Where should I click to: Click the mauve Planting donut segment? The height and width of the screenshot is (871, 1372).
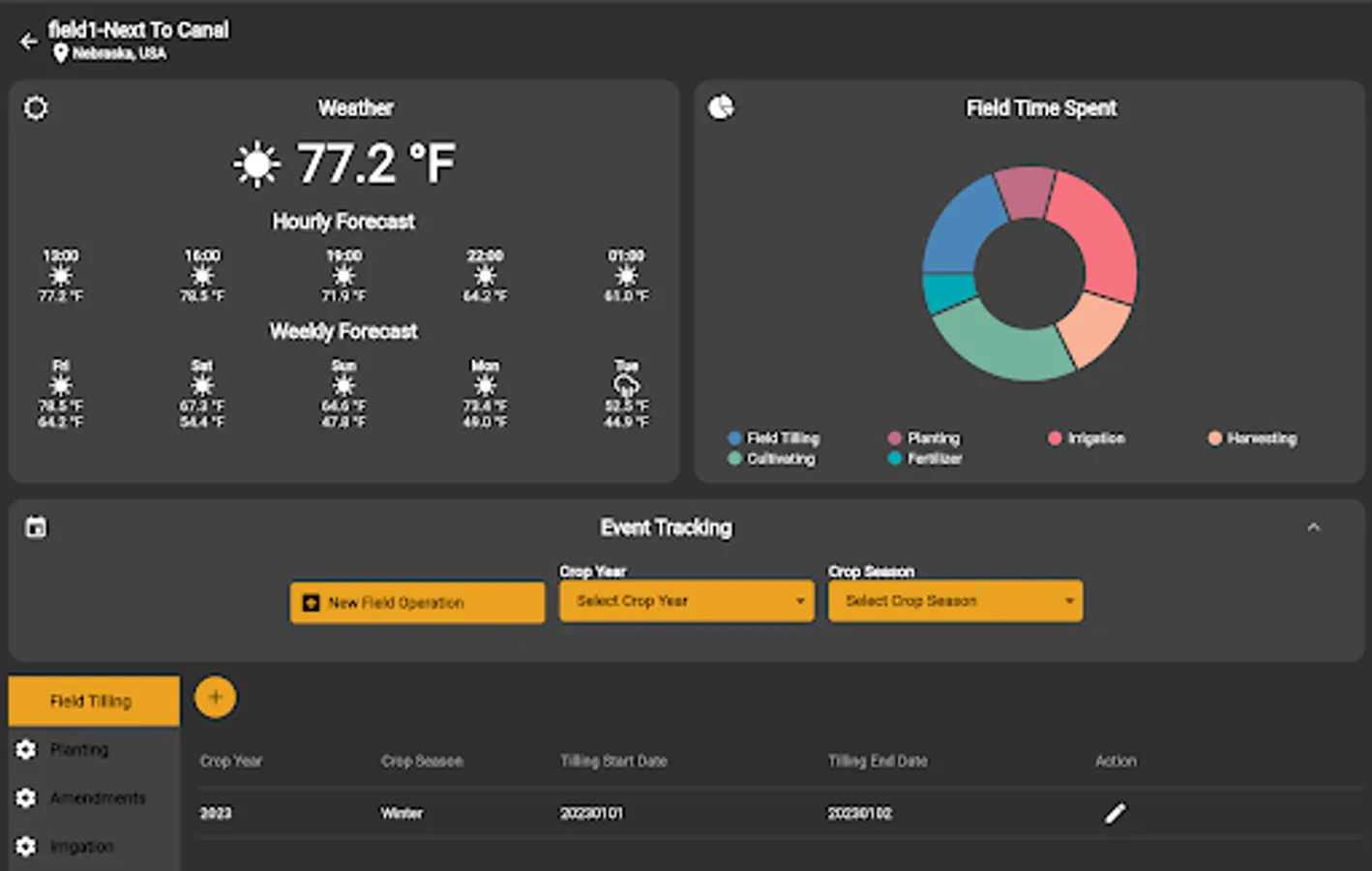(x=1026, y=191)
